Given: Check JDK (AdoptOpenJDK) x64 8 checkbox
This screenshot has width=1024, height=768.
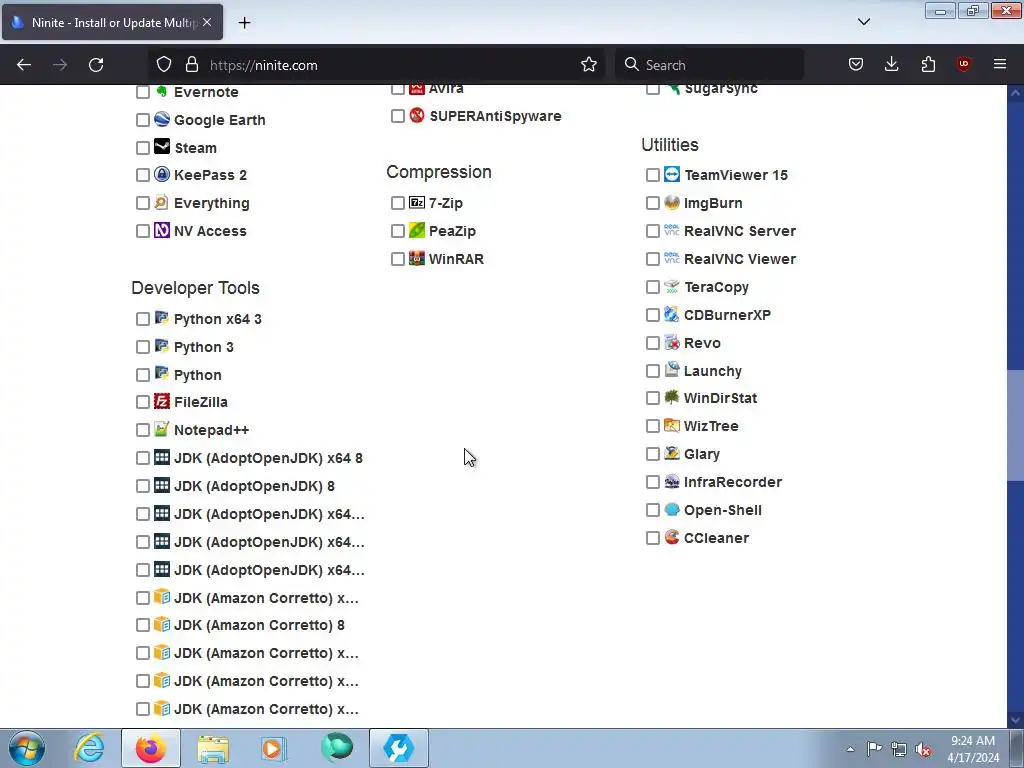Looking at the screenshot, I should coord(142,458).
